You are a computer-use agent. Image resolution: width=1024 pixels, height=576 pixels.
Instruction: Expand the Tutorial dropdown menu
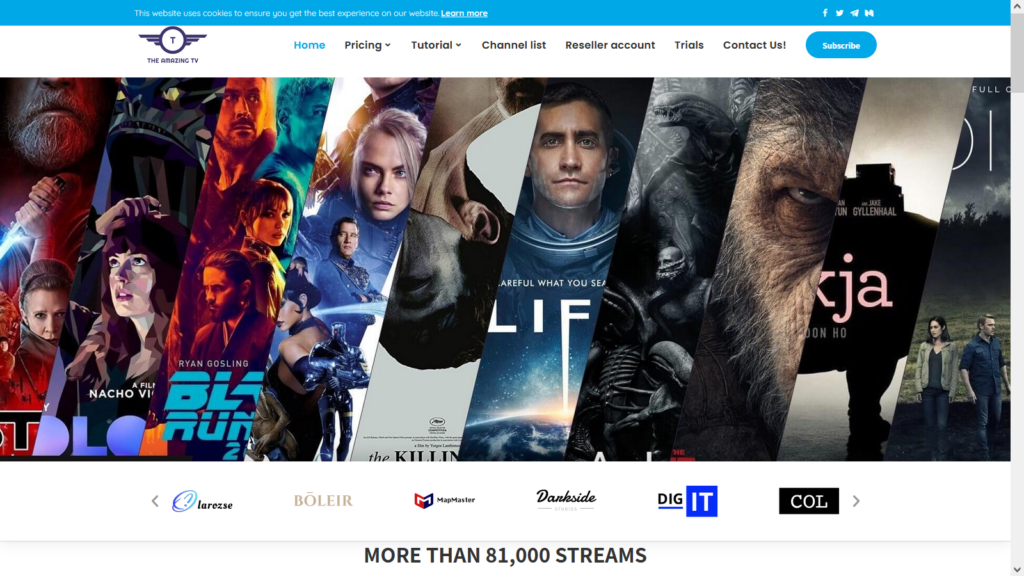[x=436, y=45]
